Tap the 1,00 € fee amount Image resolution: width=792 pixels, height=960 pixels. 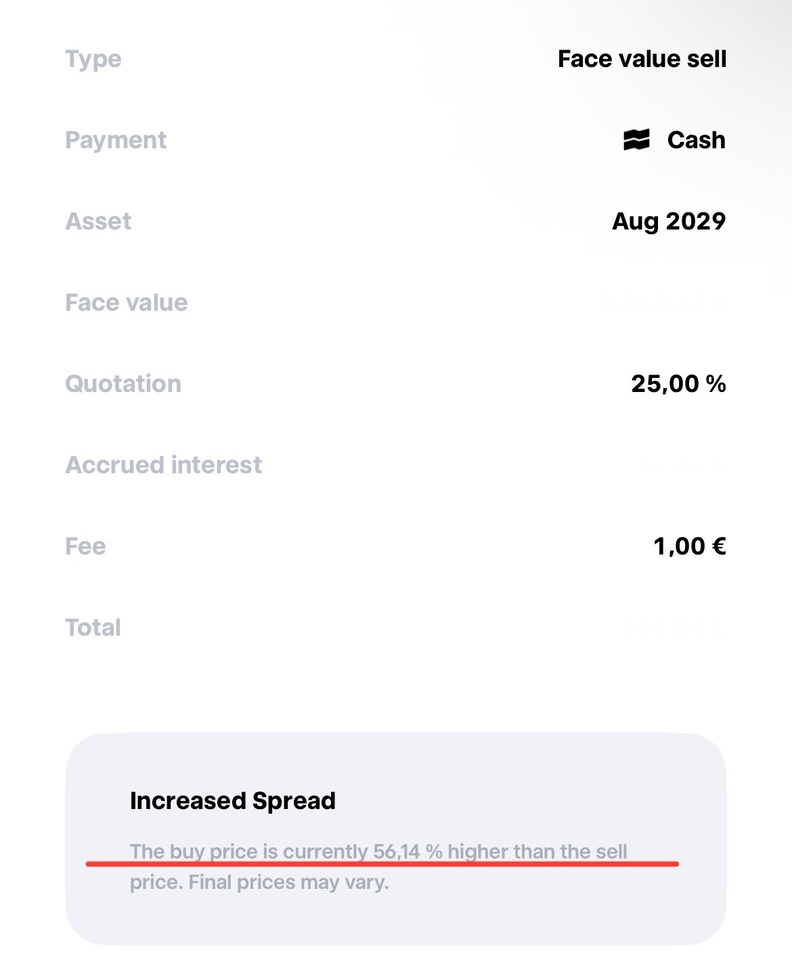pyautogui.click(x=690, y=546)
